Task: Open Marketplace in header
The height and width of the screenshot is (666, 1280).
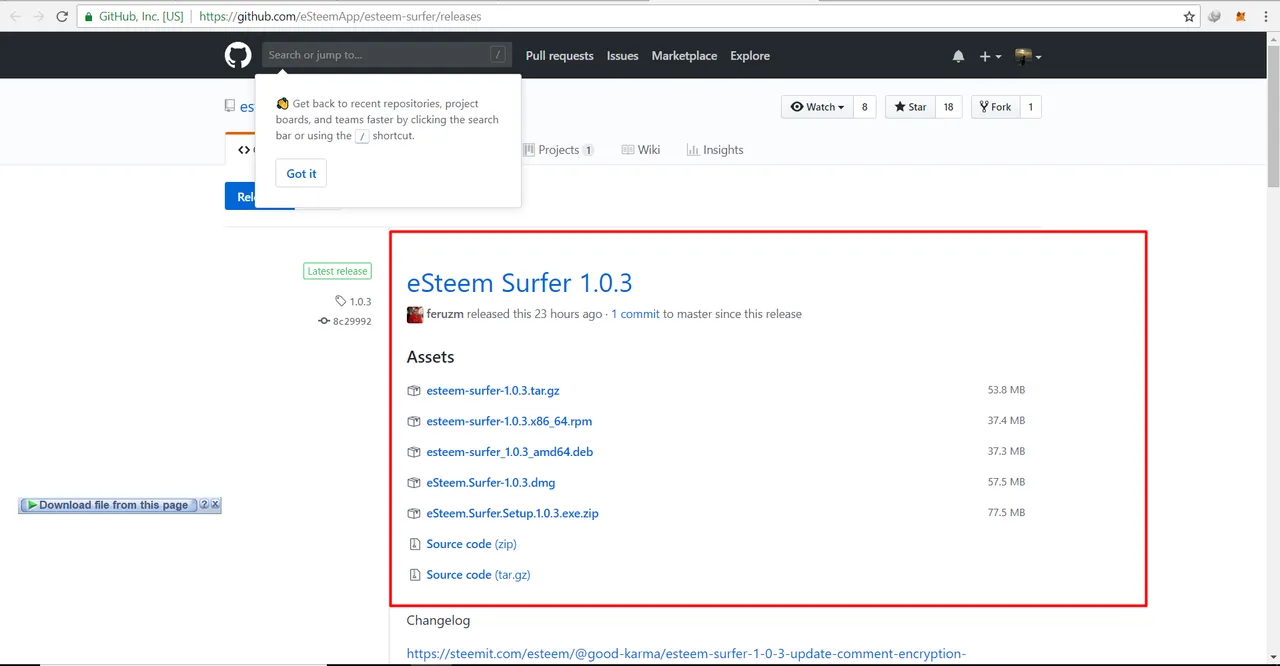Action: coord(684,56)
